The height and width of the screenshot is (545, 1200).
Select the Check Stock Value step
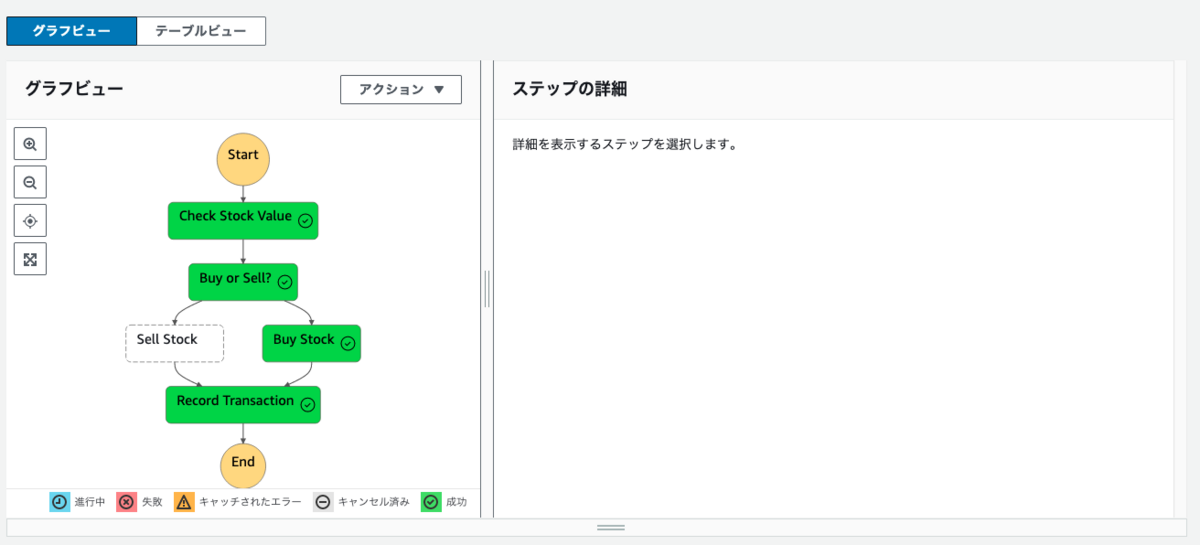[243, 220]
